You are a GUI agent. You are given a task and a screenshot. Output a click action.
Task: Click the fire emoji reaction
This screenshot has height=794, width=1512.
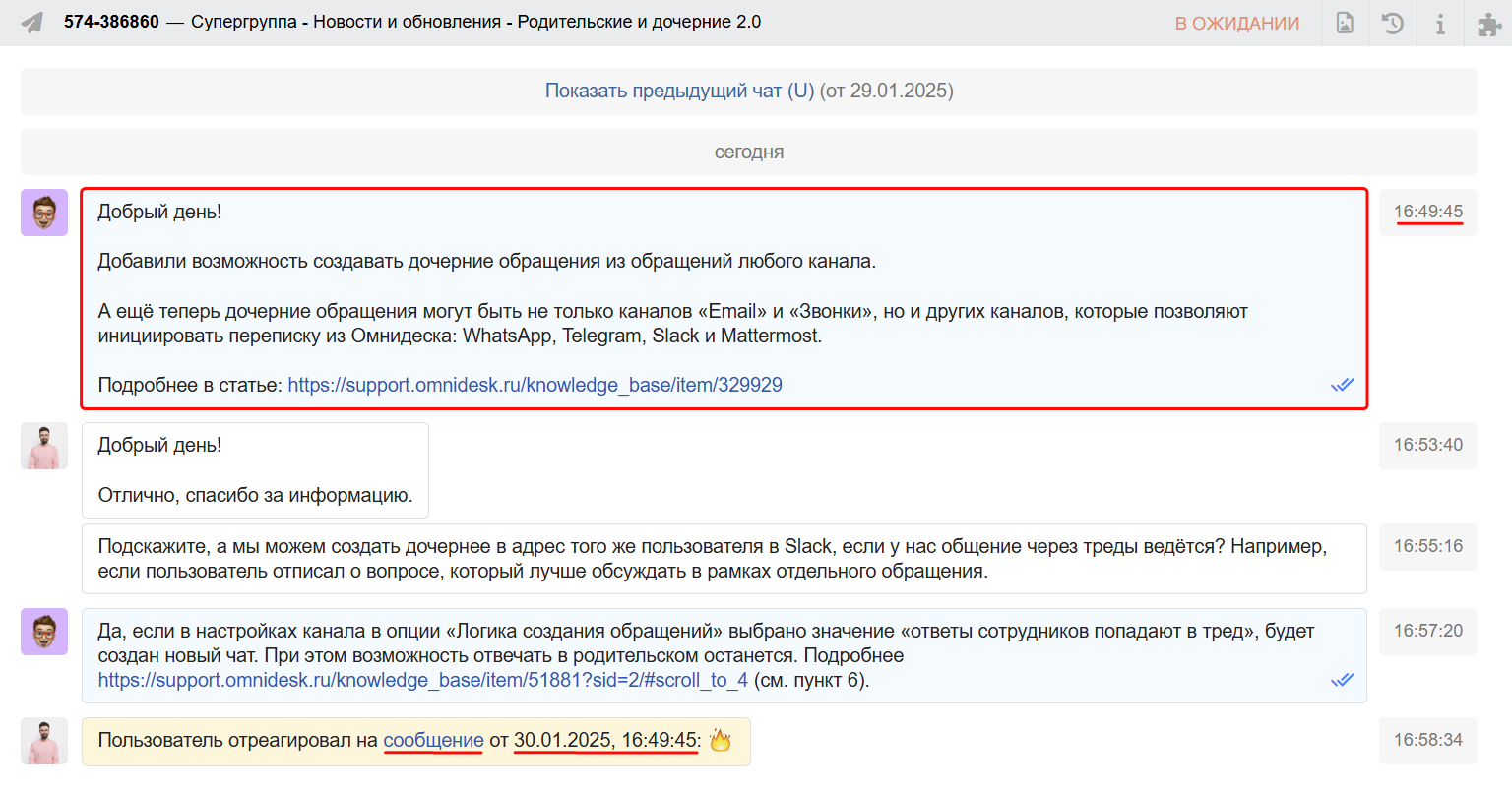(x=721, y=740)
